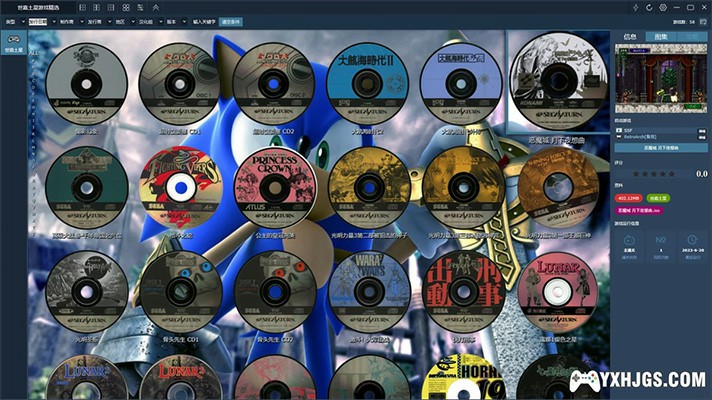Click the panel toggle icon beside game count
Image resolution: width=712 pixels, height=400 pixels.
click(x=703, y=20)
